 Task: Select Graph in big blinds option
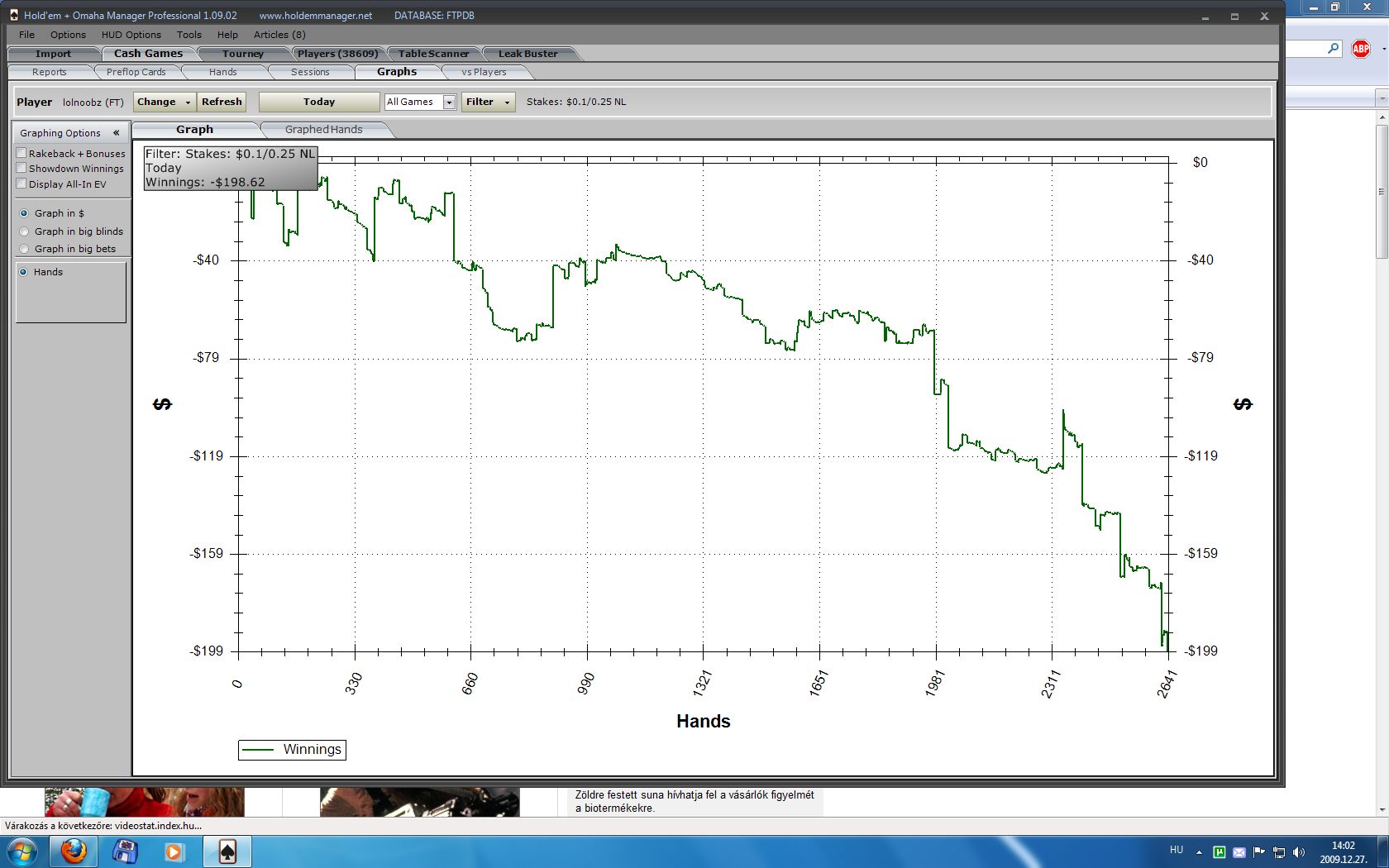[x=24, y=231]
